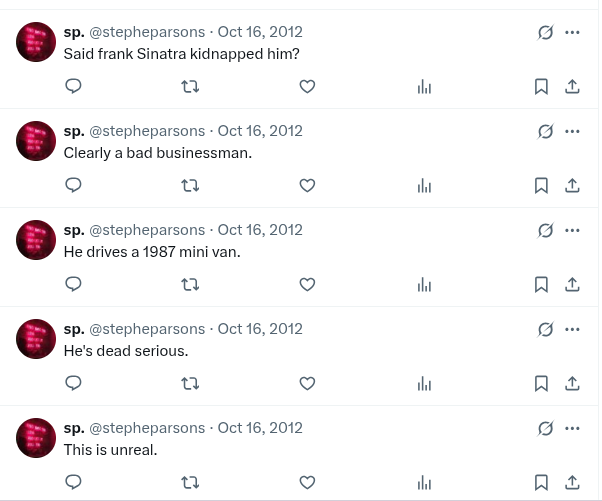602x501 pixels.
Task: Open Oct 16, 2012 date of 'This is unreal.' tweet
Action: [260, 428]
